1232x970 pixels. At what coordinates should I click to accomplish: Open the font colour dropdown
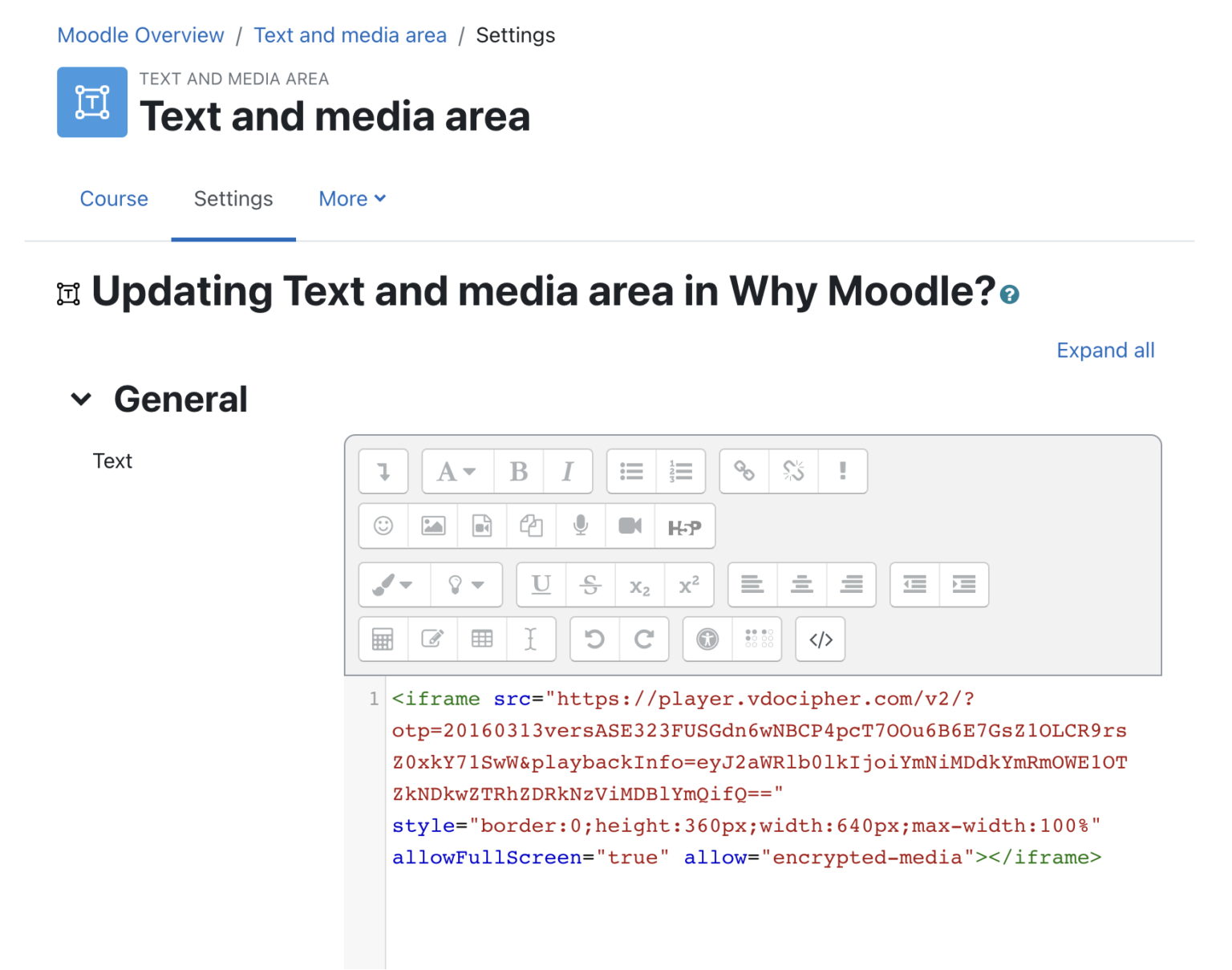click(x=393, y=585)
